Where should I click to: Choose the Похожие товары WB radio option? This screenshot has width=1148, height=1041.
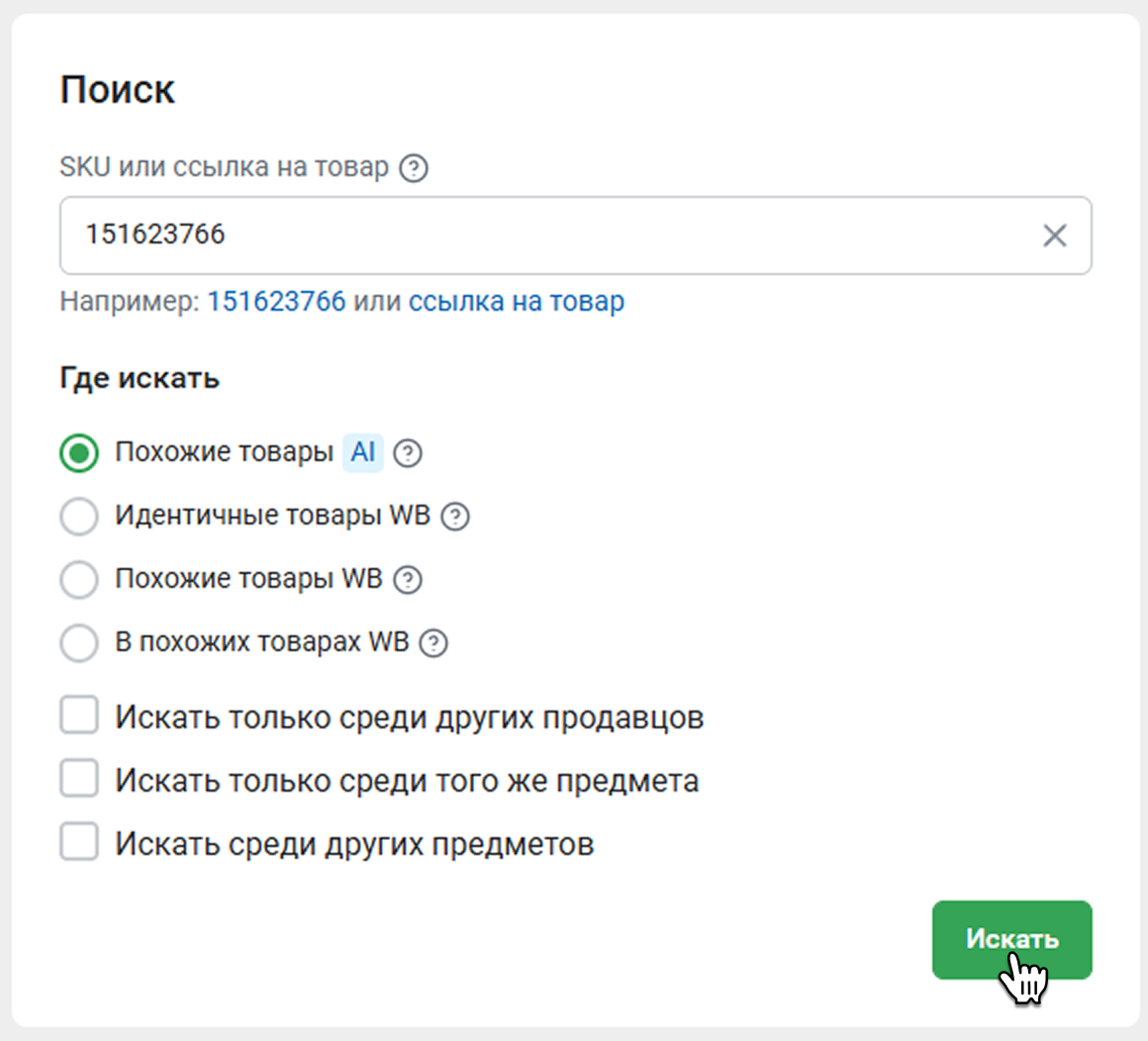79,580
